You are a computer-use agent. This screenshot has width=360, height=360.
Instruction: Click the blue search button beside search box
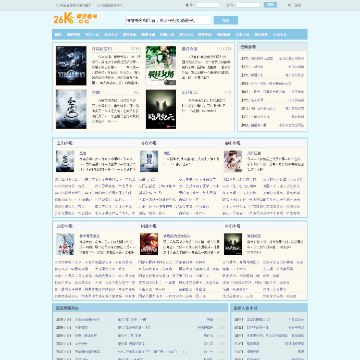point(226,20)
